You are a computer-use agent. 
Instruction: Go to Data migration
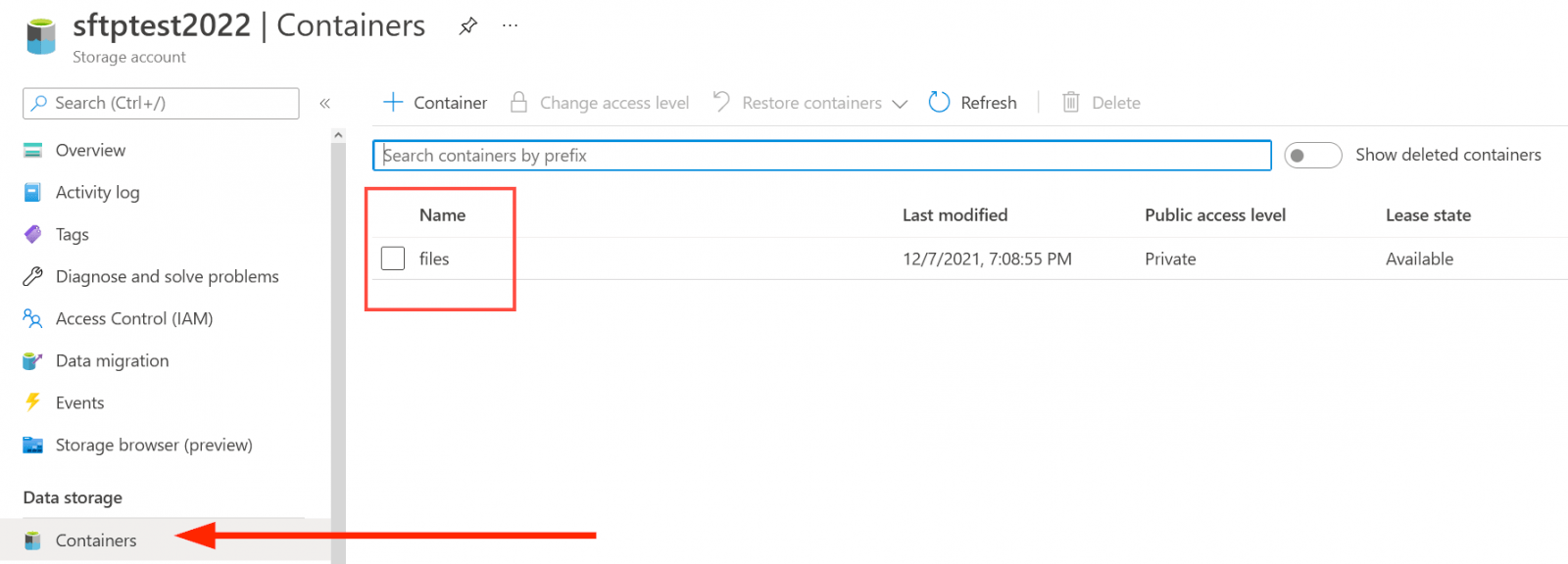112,360
